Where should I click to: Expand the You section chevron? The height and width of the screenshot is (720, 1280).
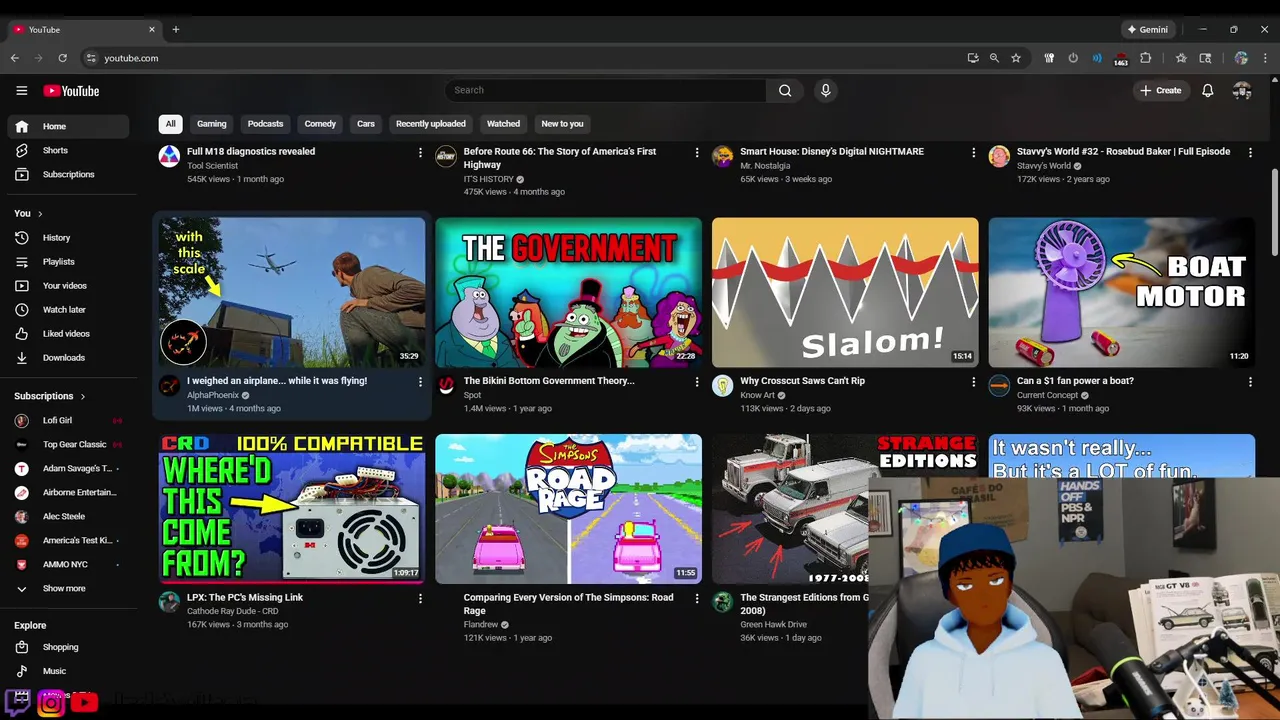click(x=41, y=214)
